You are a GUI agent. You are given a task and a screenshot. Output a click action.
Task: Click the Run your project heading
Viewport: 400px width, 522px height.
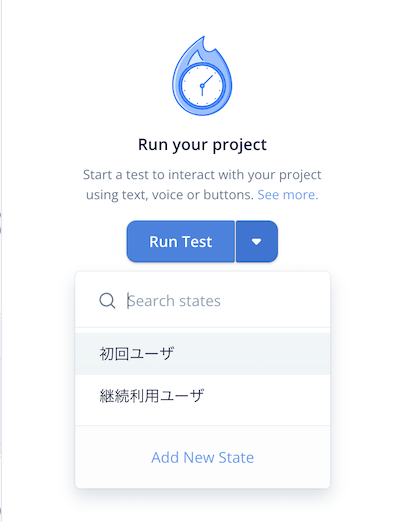coord(202,145)
